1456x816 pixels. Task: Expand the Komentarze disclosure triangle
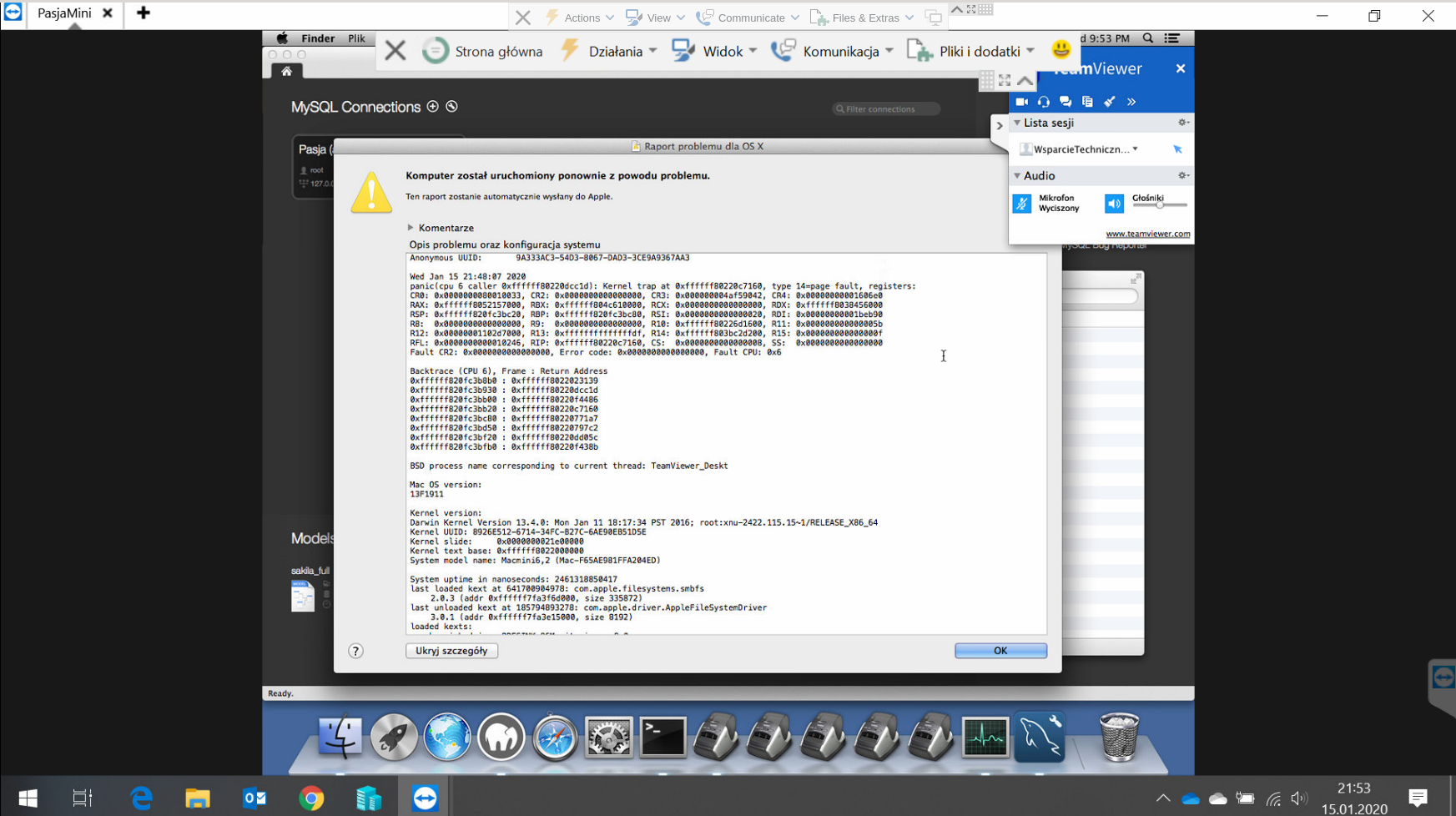[411, 228]
